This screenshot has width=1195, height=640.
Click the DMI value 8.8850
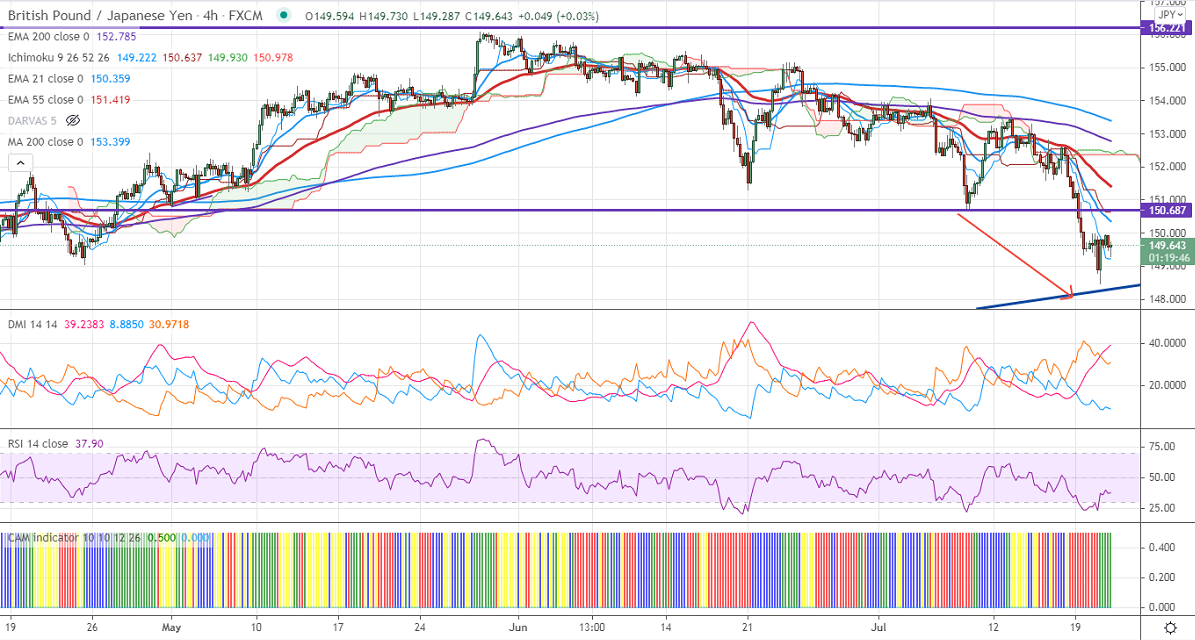pos(126,324)
